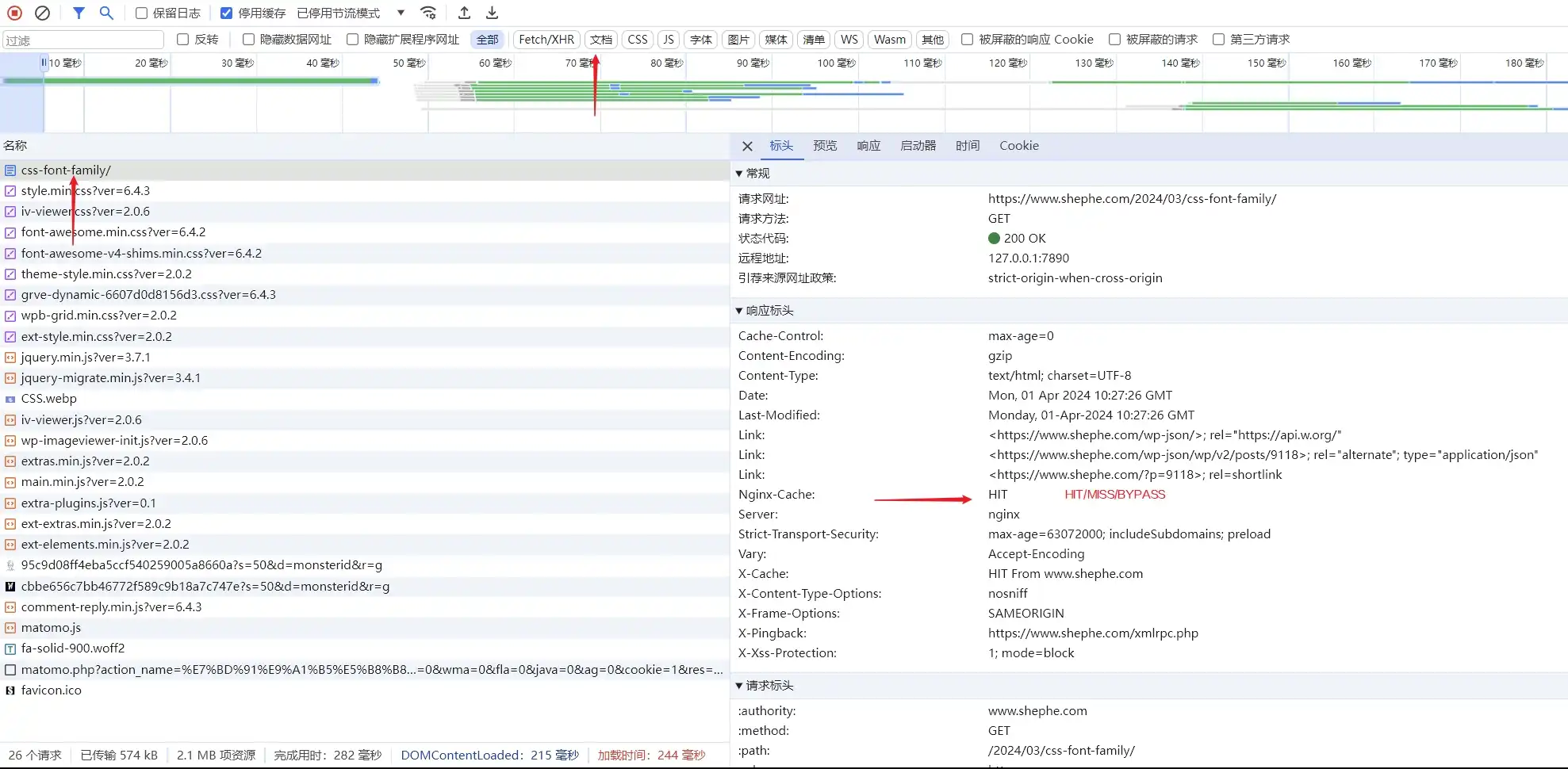1568x769 pixels.
Task: Select the style.min.css request icon
Action: [10, 190]
